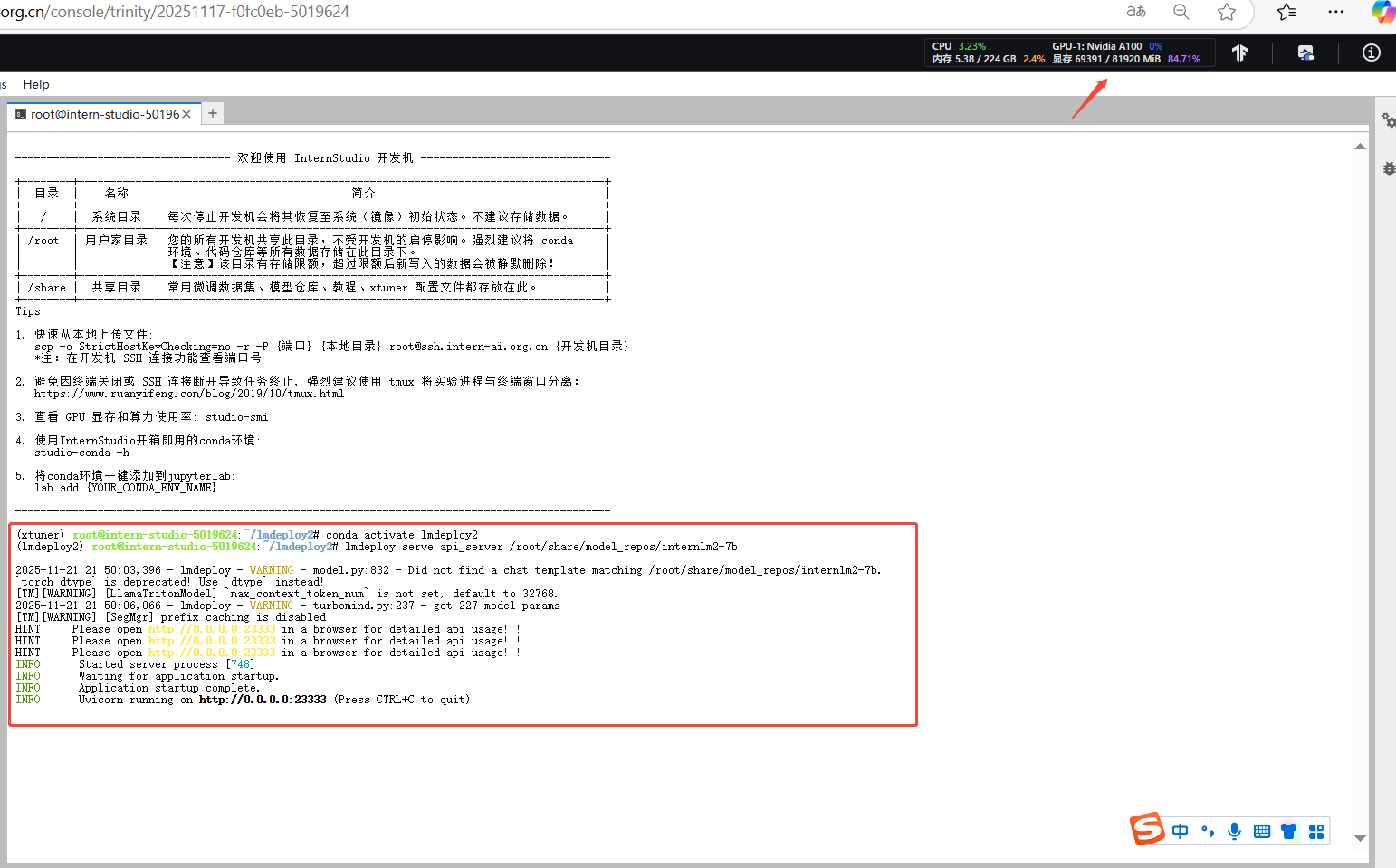Click the max_context_token_num warning line
This screenshot has height=868, width=1396.
[x=286, y=594]
